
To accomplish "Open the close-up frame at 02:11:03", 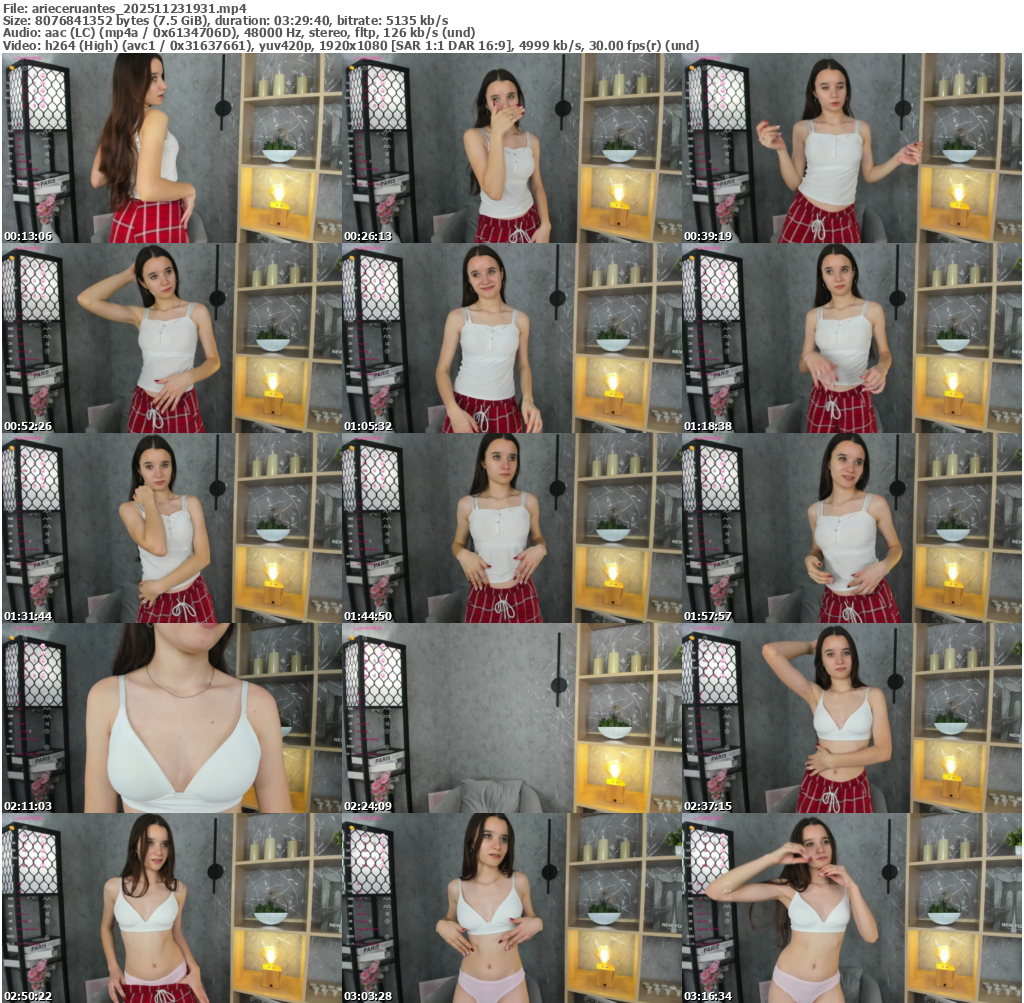I will pyautogui.click(x=171, y=719).
